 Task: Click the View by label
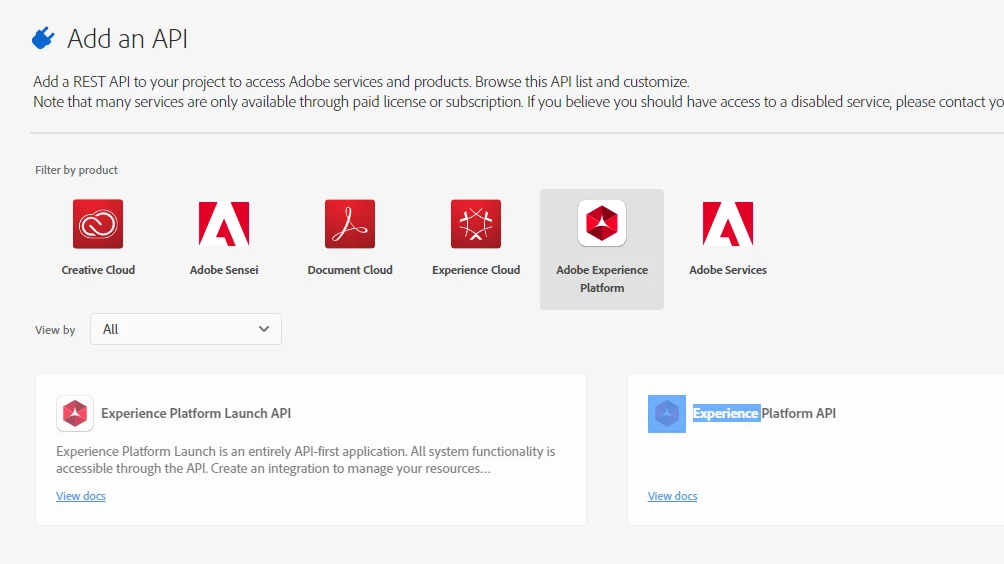(x=55, y=330)
